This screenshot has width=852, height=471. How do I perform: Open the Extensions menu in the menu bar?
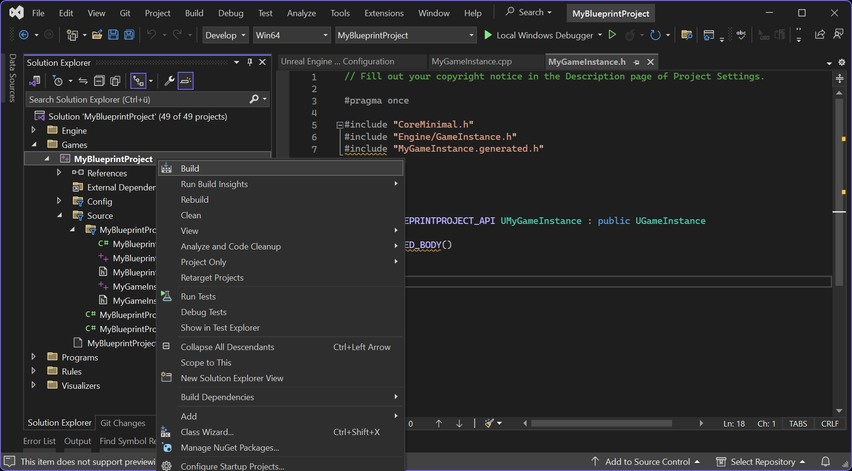tap(384, 13)
